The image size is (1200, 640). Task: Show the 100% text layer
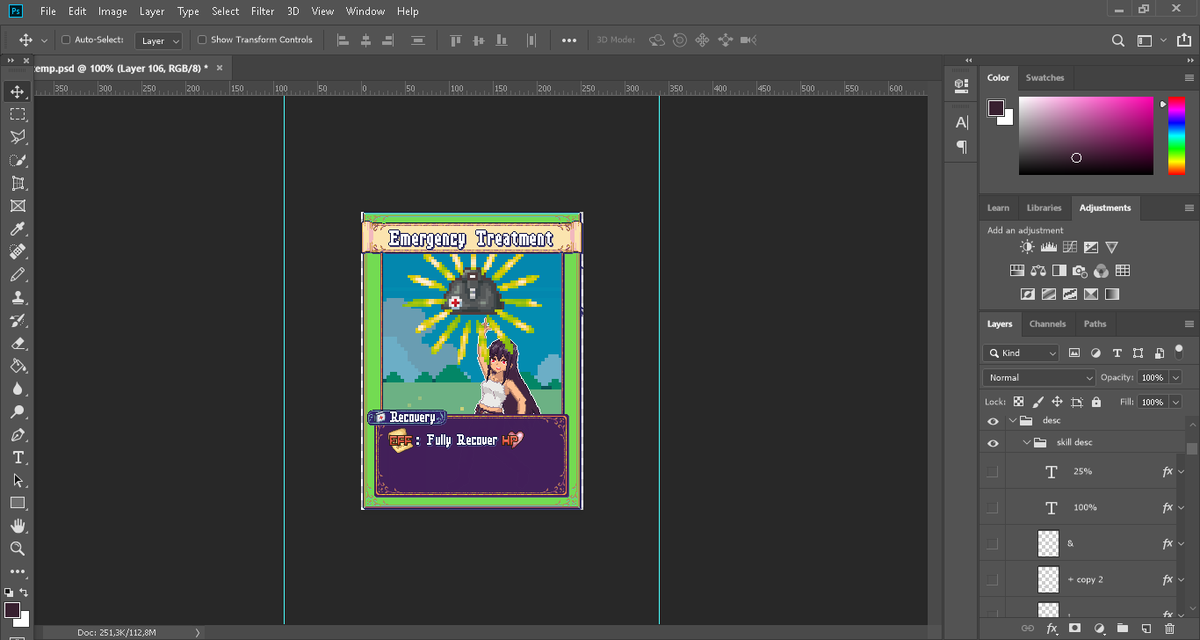993,507
